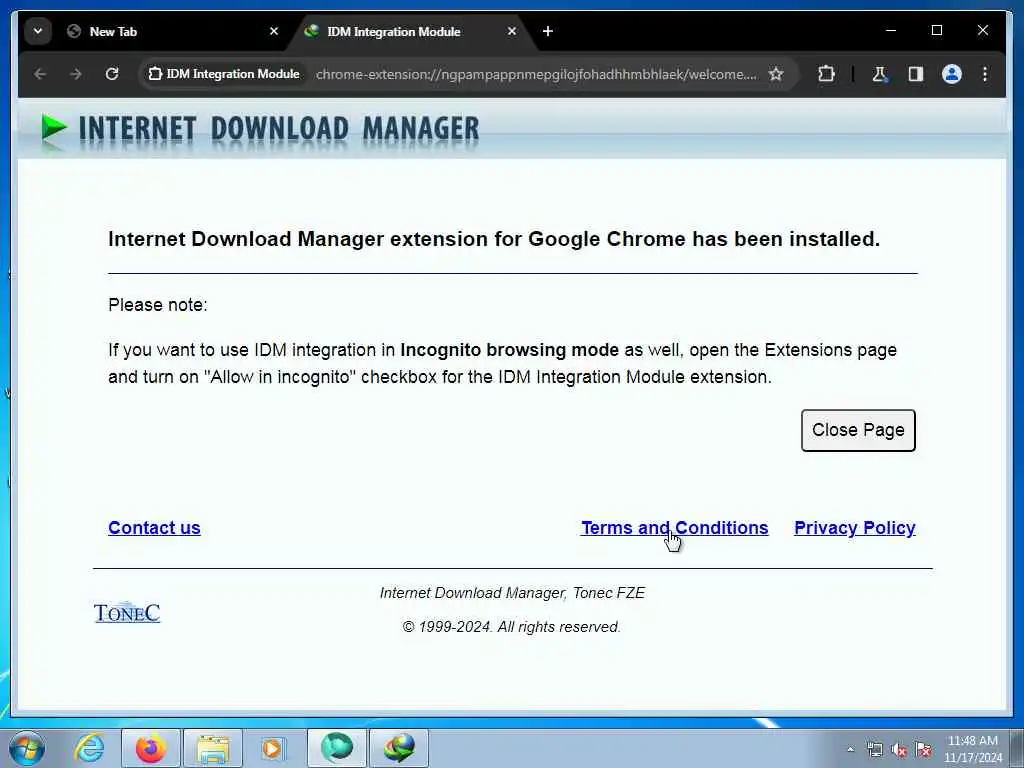This screenshot has width=1024, height=768.
Task: Click the 11:48 AM taskbar clock
Action: 972,741
